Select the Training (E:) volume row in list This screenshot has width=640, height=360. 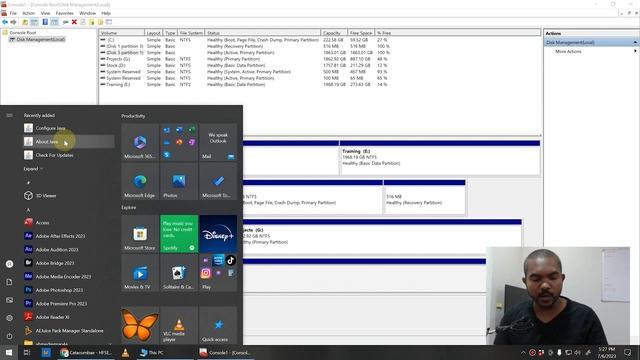pyautogui.click(x=245, y=84)
